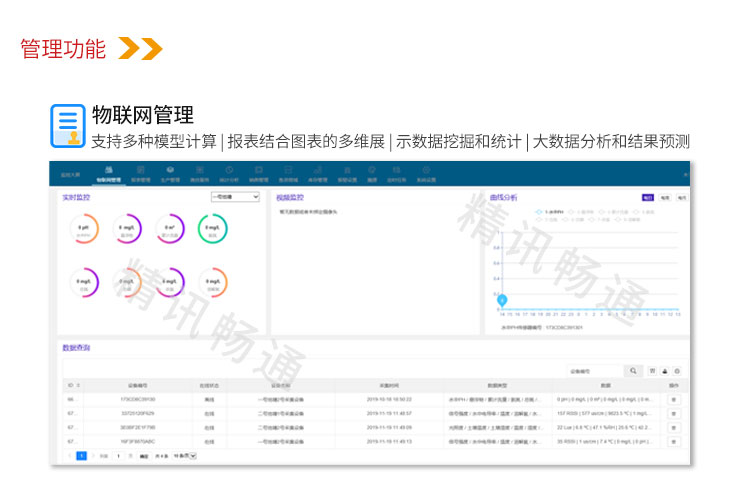Viewport: 750px width, 493px height.
Task: Click the 生产管理 cube icon in navigation
Action: (x=170, y=170)
